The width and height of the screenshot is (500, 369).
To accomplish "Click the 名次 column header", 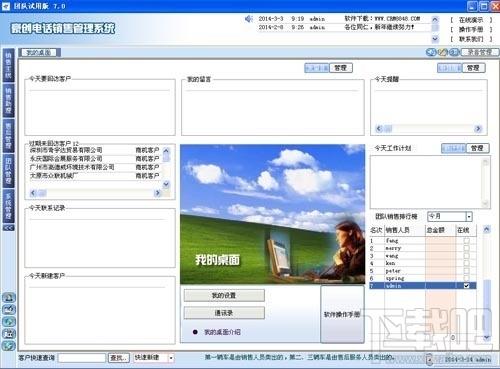I will [x=377, y=230].
